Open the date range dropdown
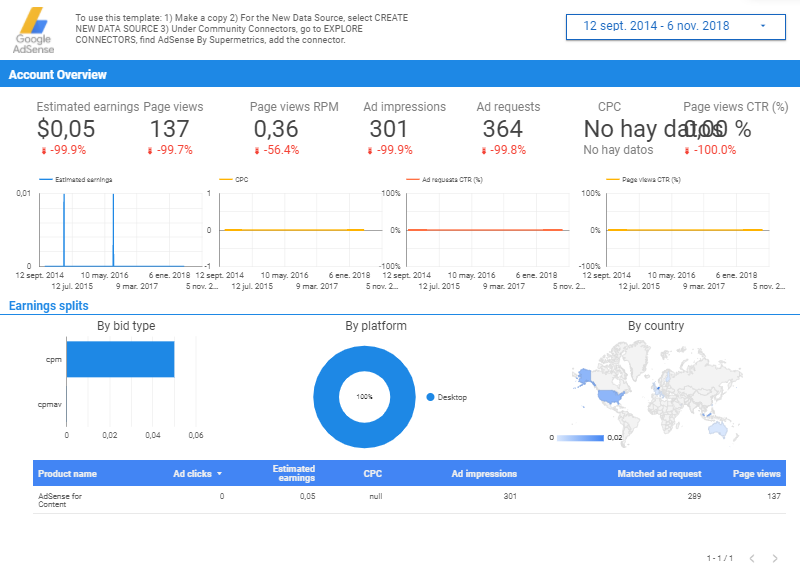This screenshot has width=800, height=565. 676,27
